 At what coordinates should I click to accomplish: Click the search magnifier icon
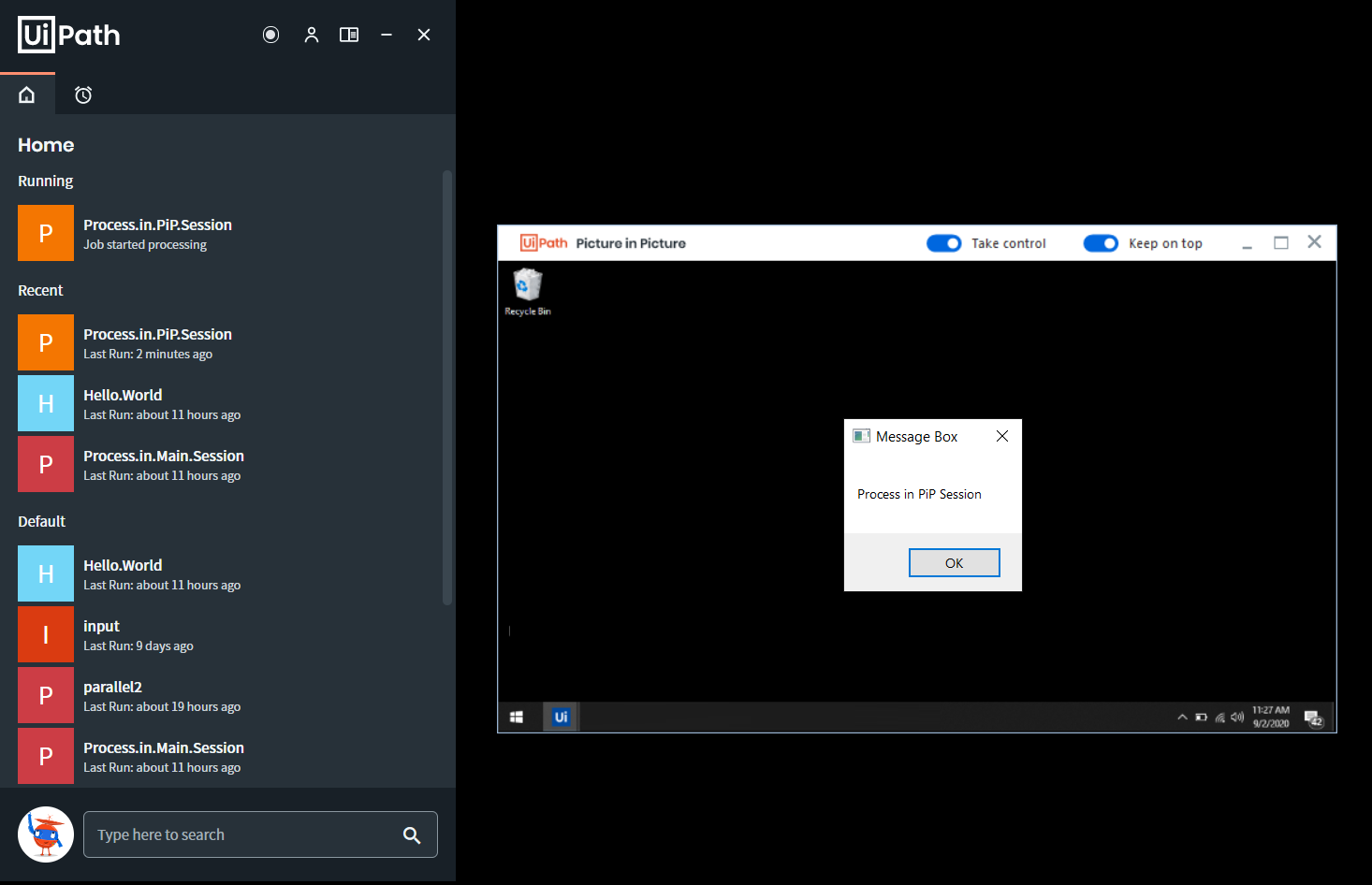(x=412, y=835)
